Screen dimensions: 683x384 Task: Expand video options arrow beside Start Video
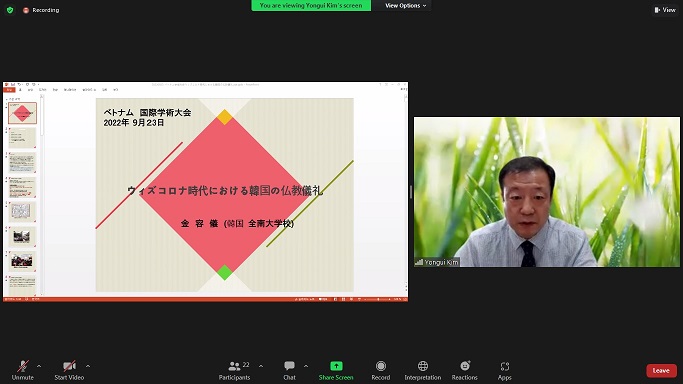pos(88,366)
